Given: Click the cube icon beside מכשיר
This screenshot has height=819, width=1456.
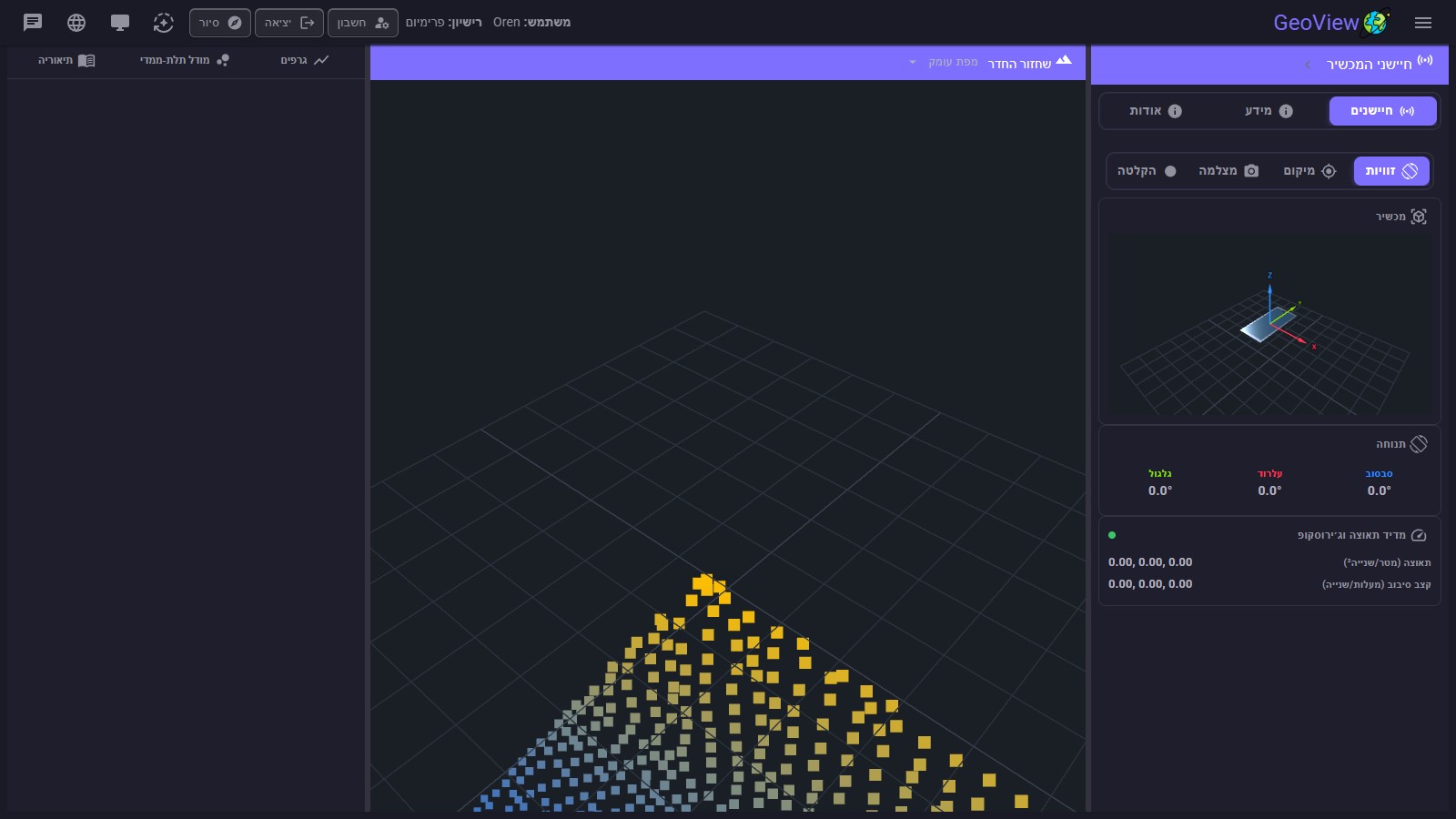Looking at the screenshot, I should (x=1419, y=217).
